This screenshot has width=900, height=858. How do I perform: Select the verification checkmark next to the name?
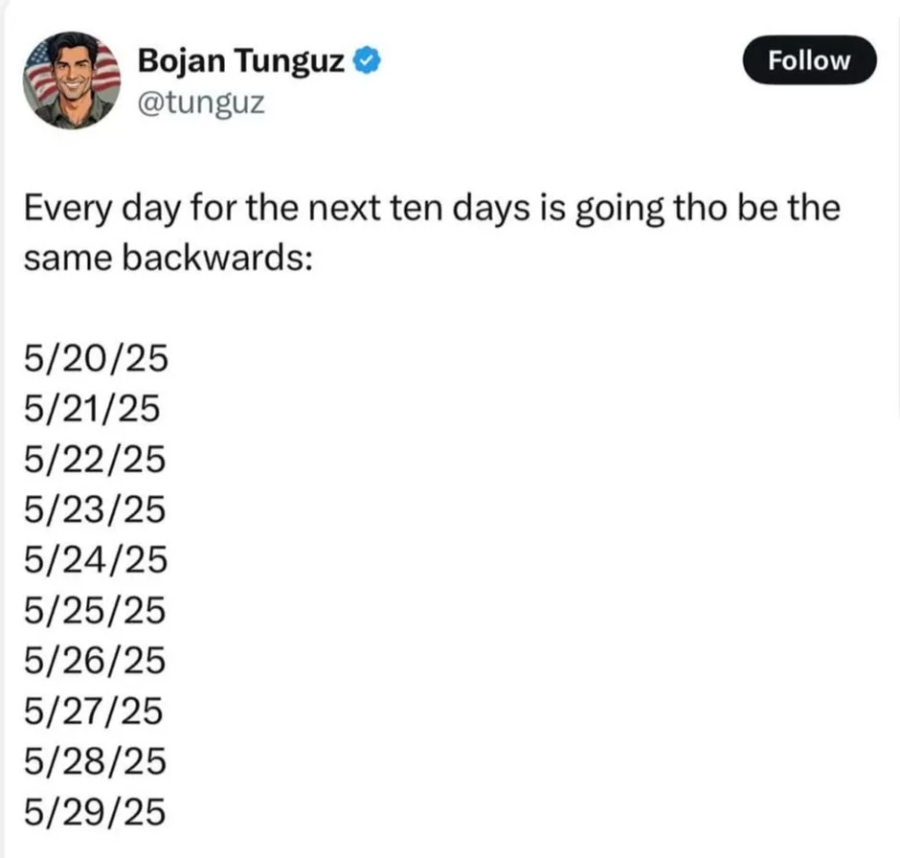(x=367, y=58)
